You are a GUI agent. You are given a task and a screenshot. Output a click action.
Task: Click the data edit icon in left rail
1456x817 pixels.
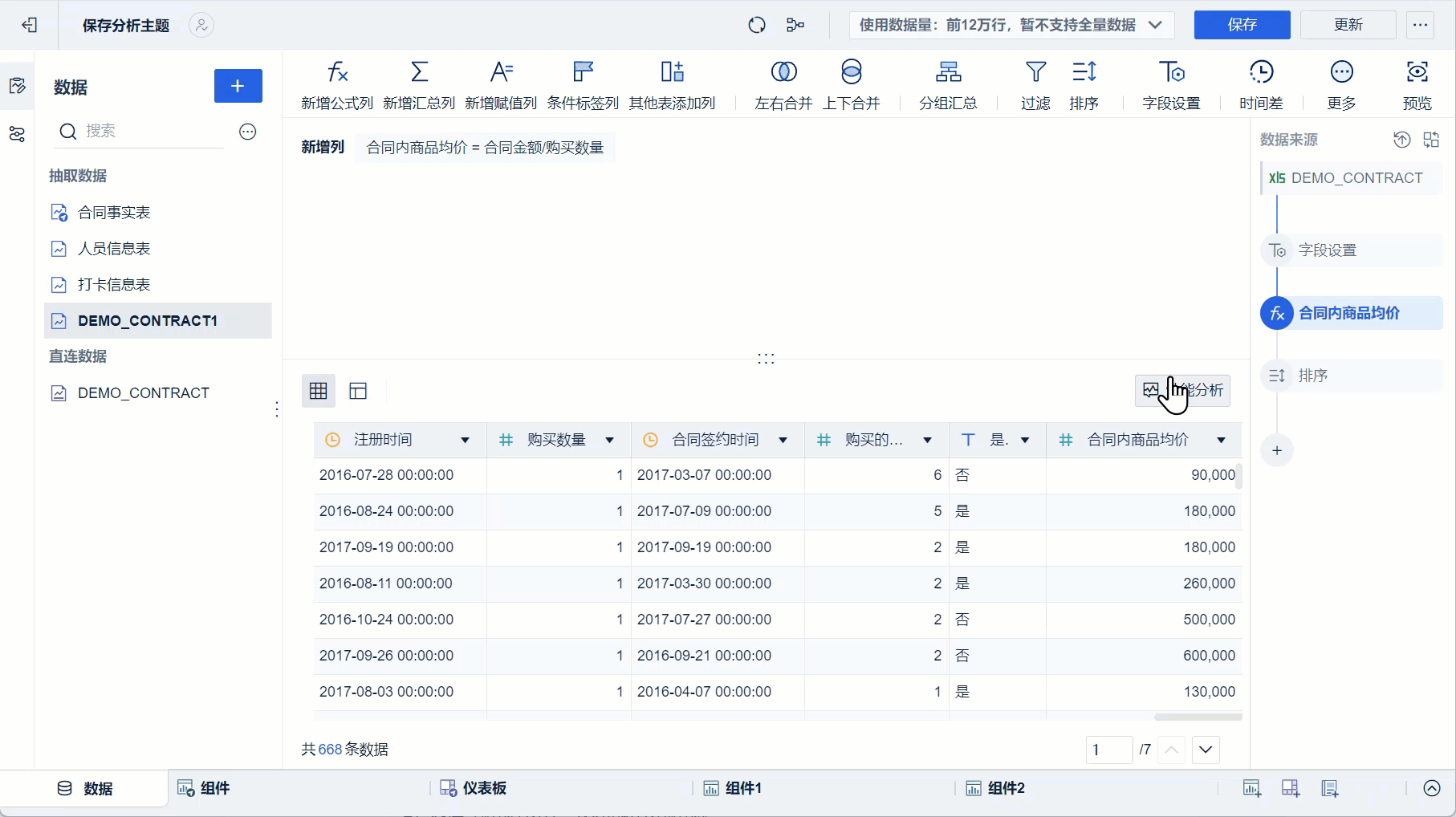[17, 85]
